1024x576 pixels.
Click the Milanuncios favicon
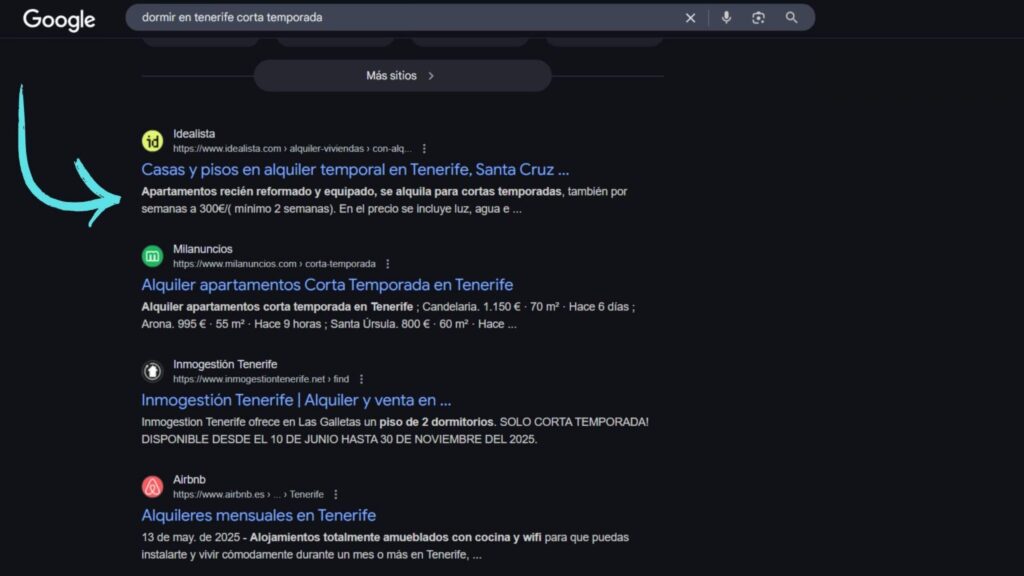click(x=152, y=256)
